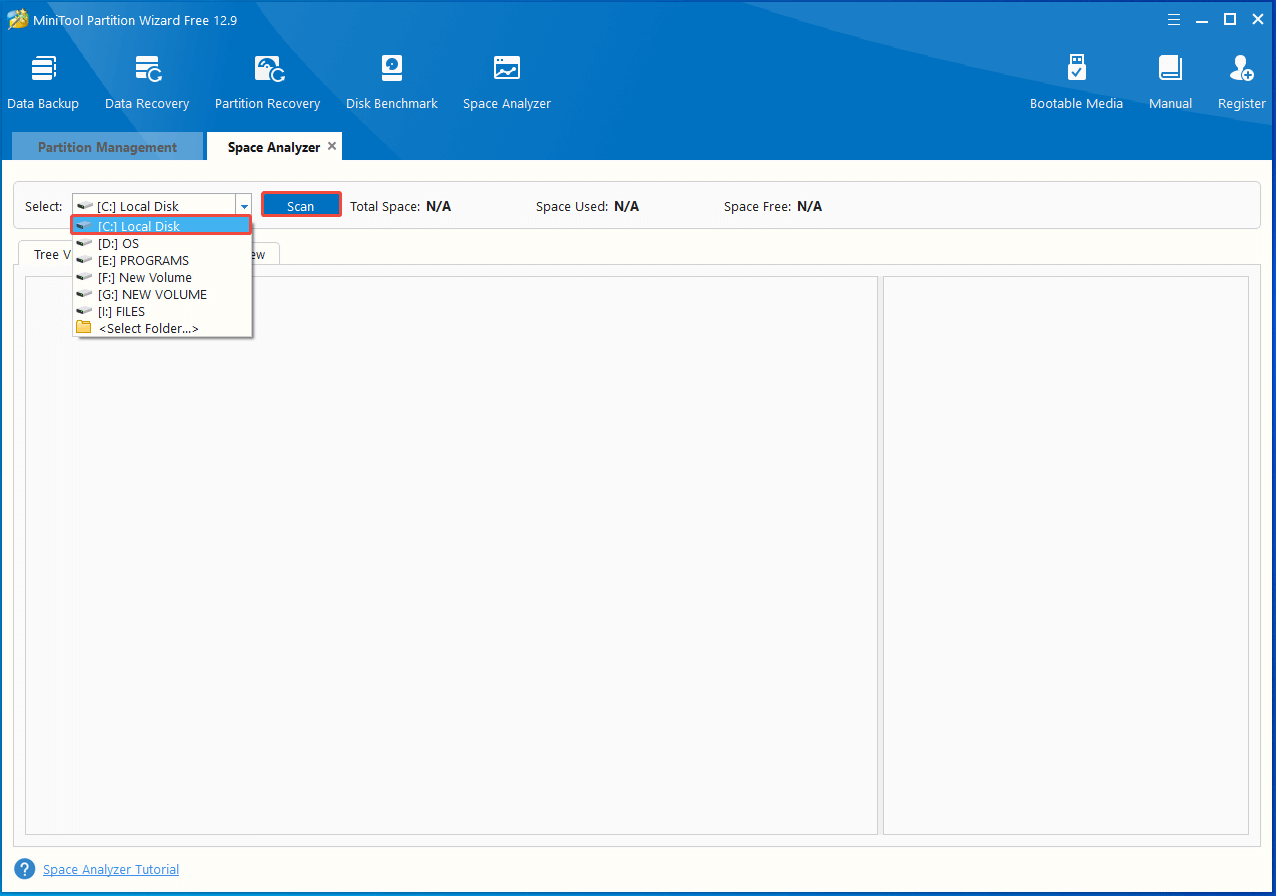Open the Tree View tab
This screenshot has width=1276, height=896.
click(x=45, y=254)
